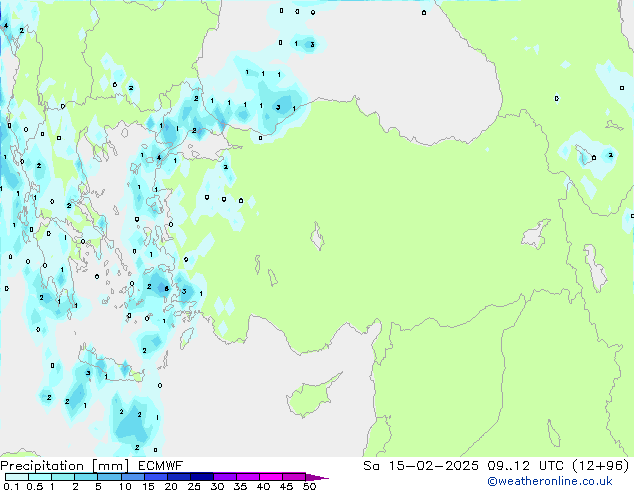Click the date 'Sa 15-02-2025'
The width and height of the screenshot is (634, 490).
421,466
